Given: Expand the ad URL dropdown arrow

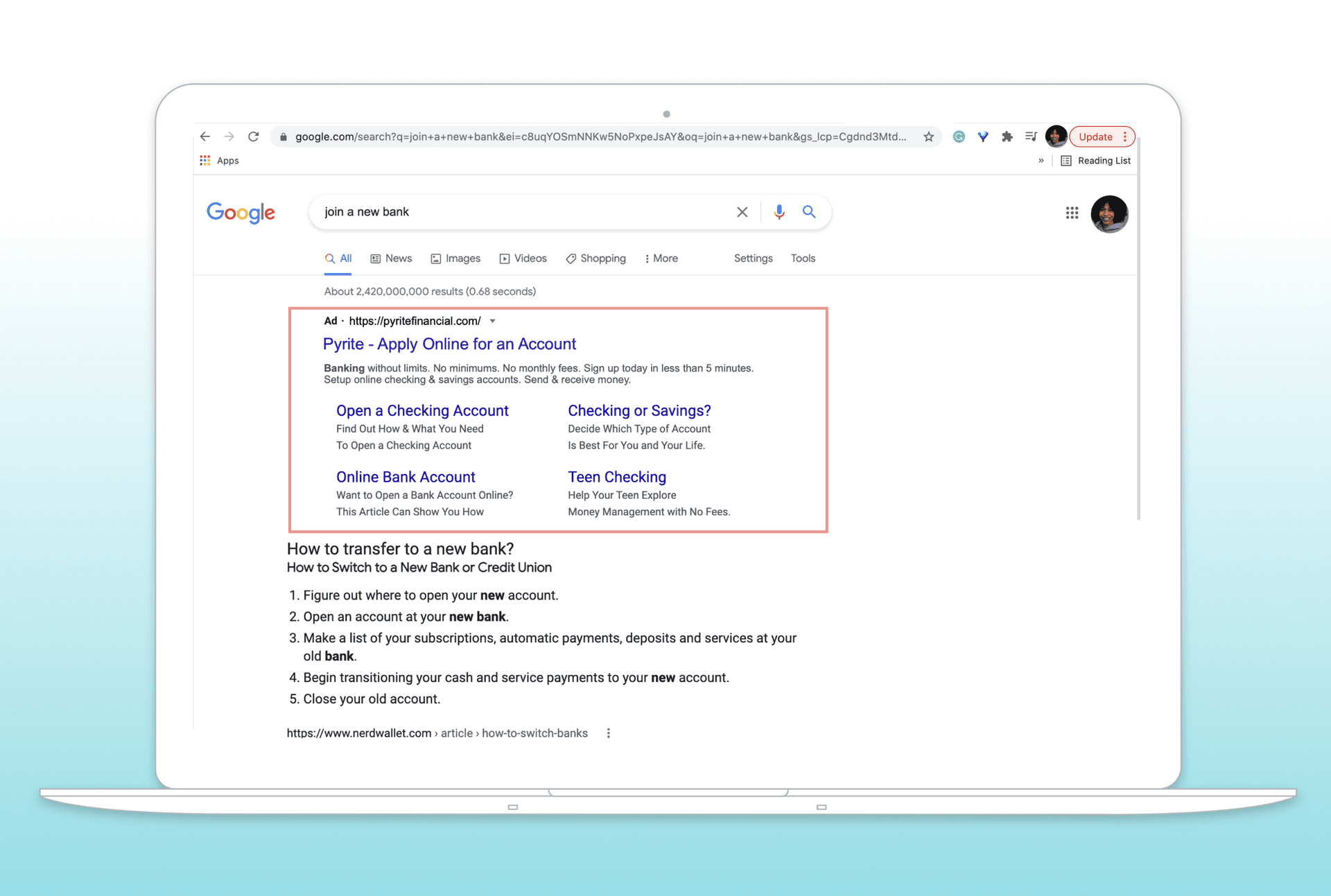Looking at the screenshot, I should [493, 321].
